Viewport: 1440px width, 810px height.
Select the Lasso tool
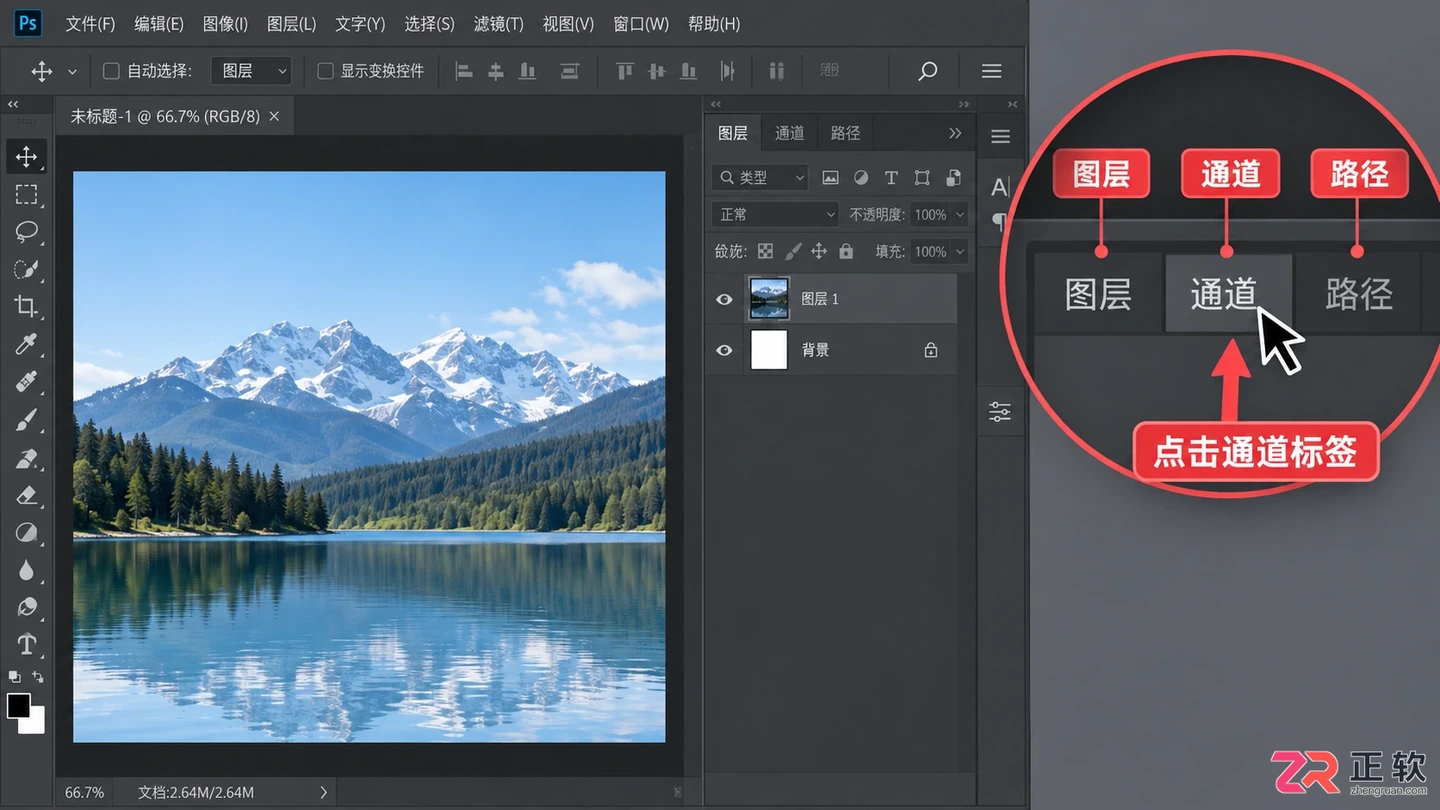(x=27, y=232)
